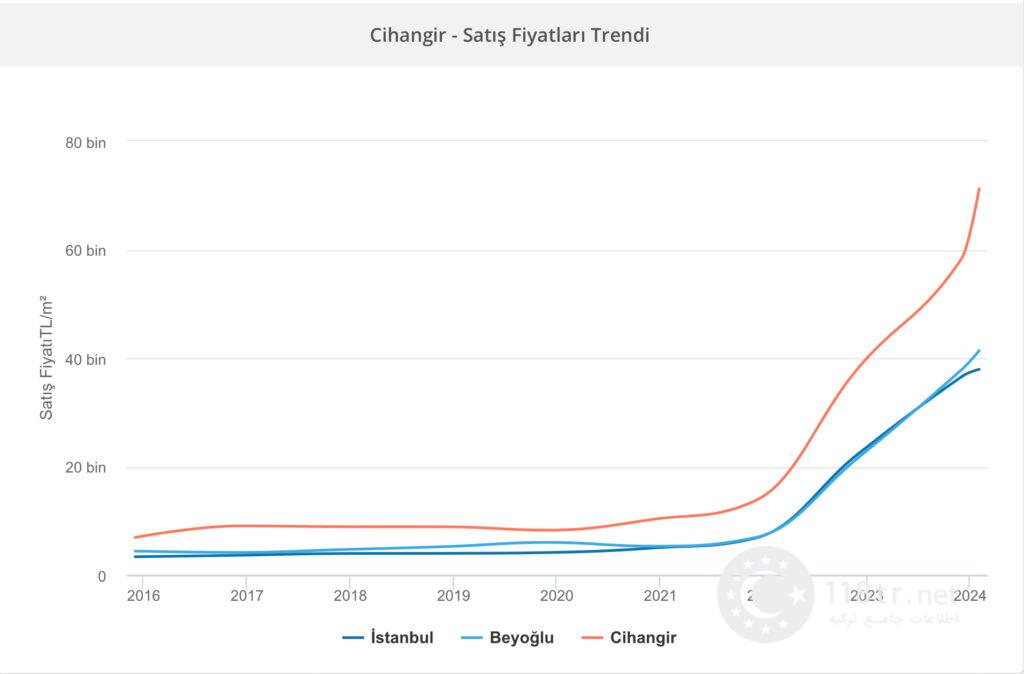Click the 2018 year tick label
Viewport: 1024px width, 674px height.
349,595
